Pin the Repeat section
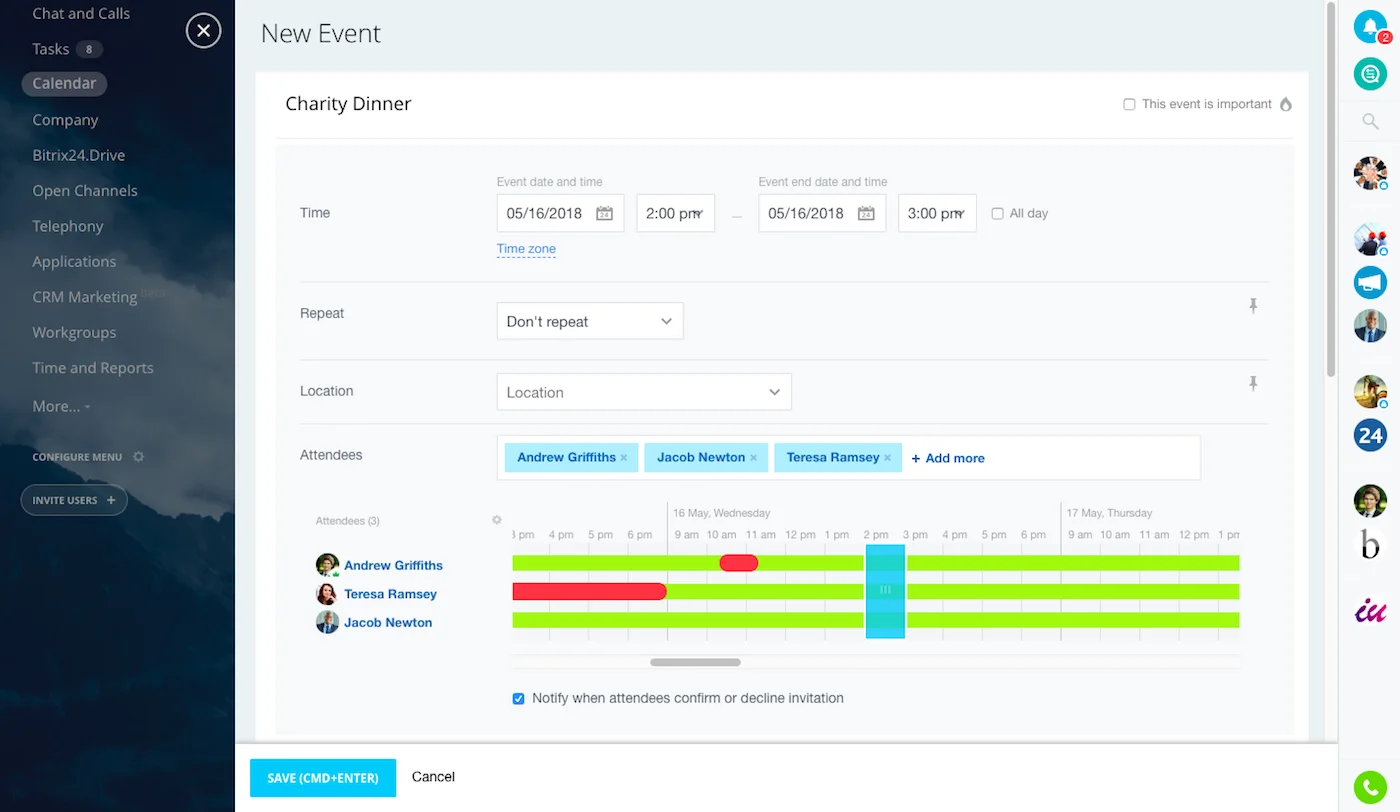1400x812 pixels. coord(1252,306)
